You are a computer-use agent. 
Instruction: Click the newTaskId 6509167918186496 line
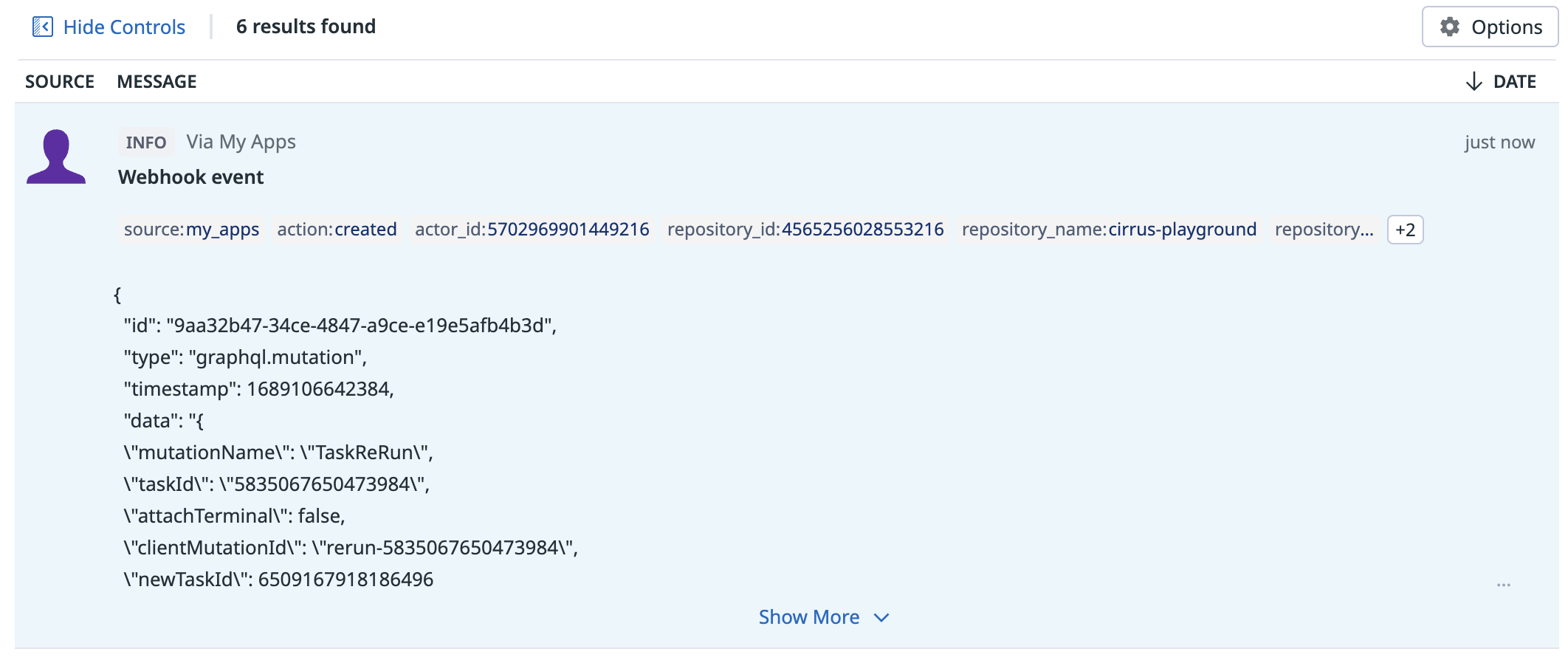[x=278, y=580]
